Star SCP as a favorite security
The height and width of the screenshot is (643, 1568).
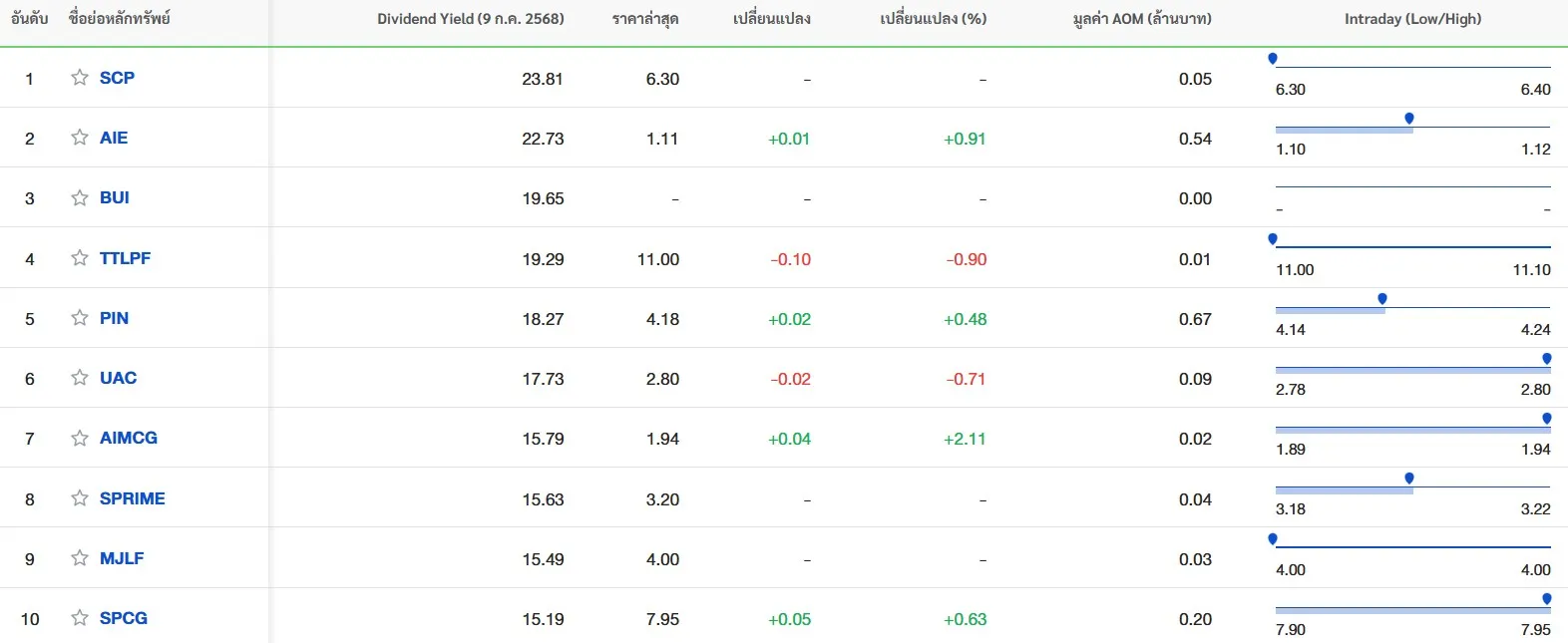79,78
